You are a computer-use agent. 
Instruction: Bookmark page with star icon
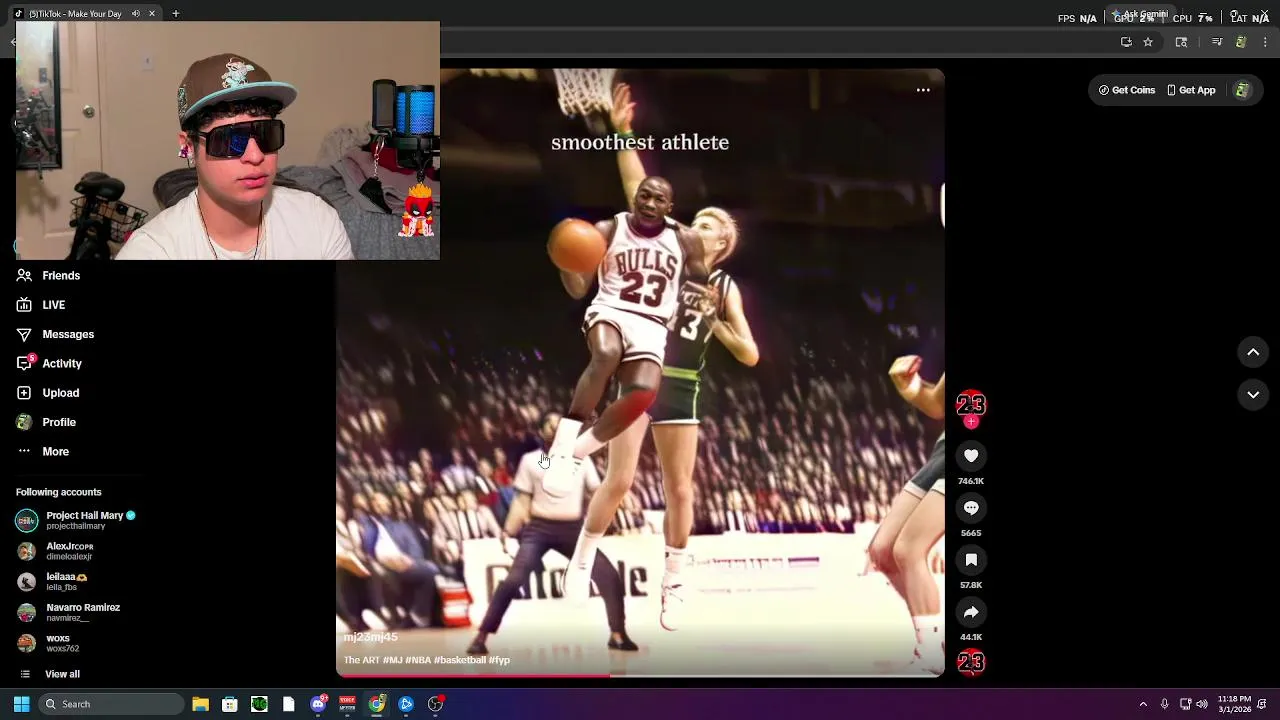1148,42
